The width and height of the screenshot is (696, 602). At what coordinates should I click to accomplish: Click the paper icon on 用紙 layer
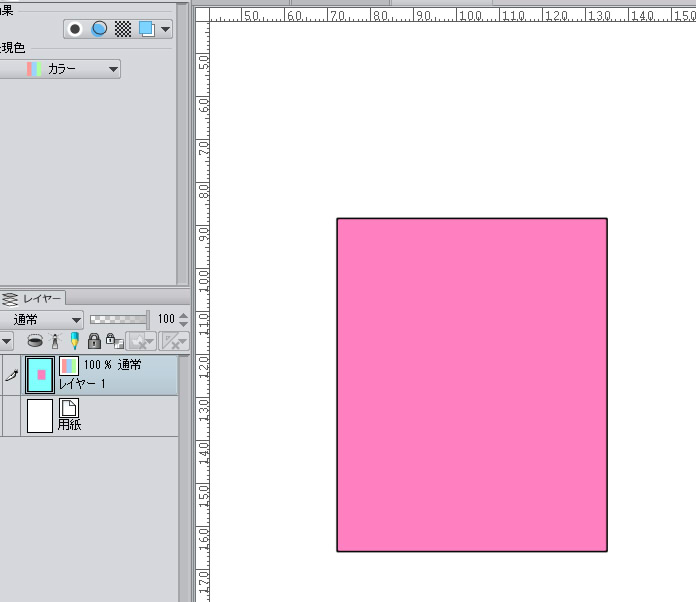[69, 407]
